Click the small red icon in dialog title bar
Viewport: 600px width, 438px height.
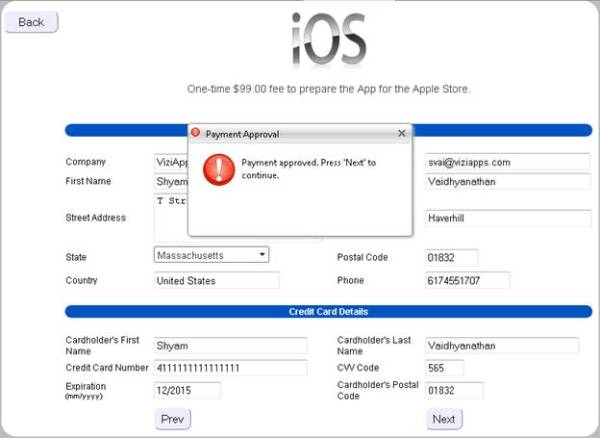coord(195,132)
